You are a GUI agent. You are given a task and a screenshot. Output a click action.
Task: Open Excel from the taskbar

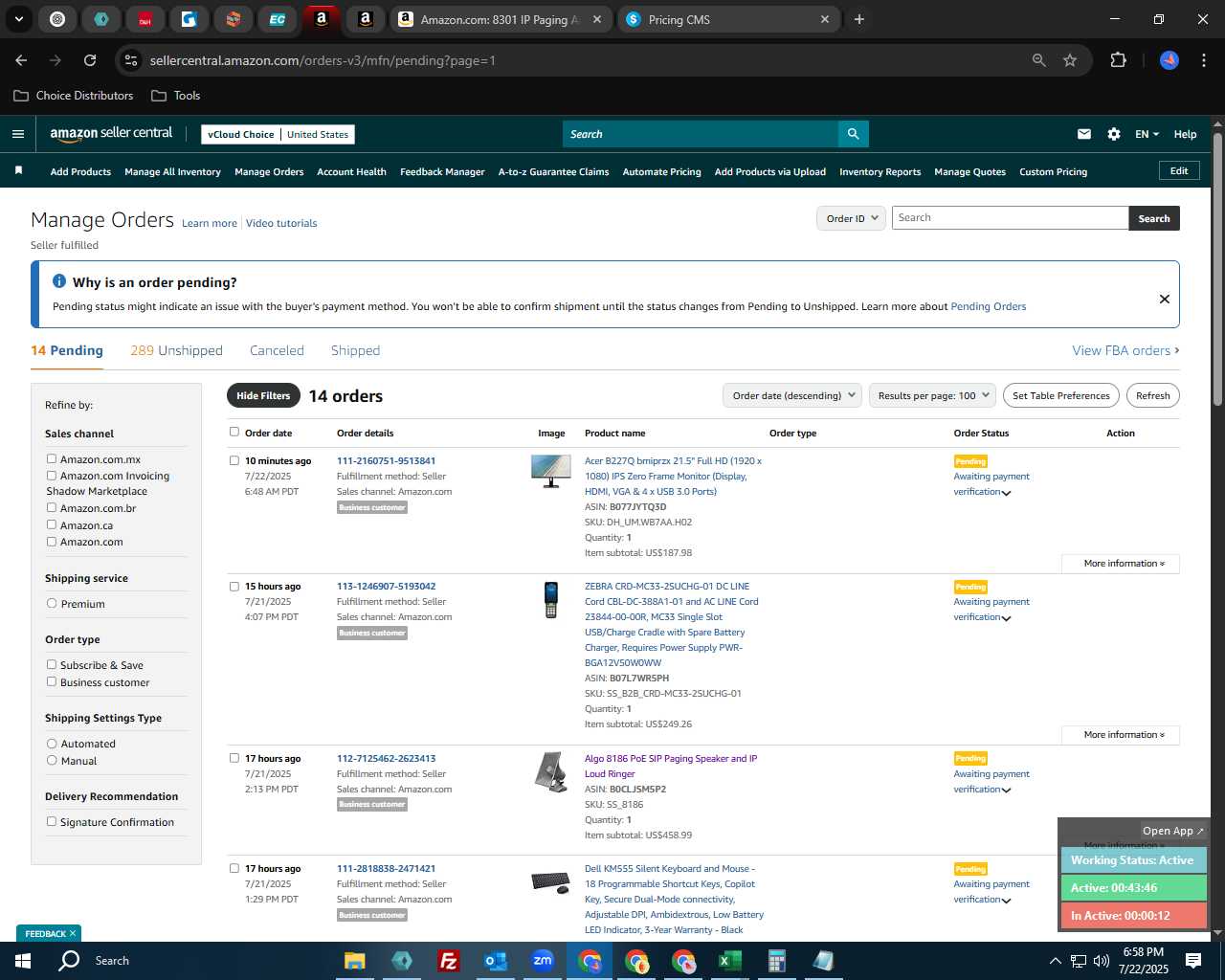729,961
